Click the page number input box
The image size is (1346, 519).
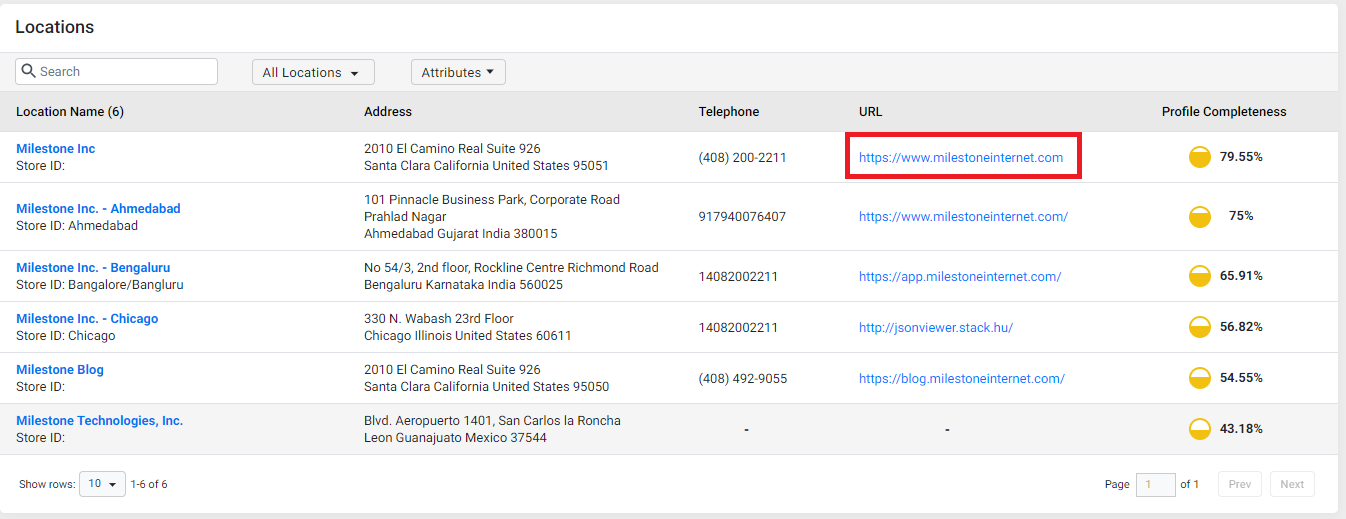tap(1155, 484)
